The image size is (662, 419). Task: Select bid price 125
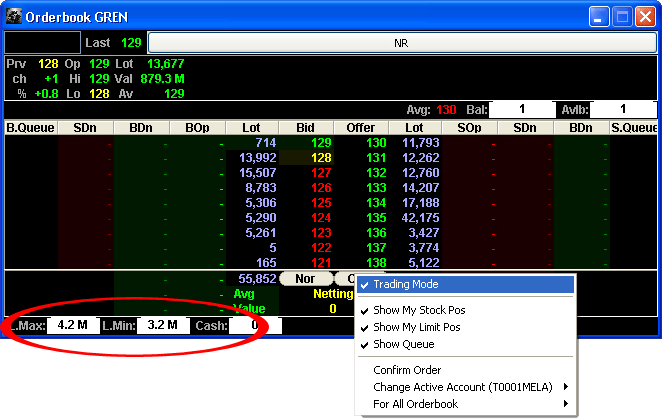pos(321,203)
